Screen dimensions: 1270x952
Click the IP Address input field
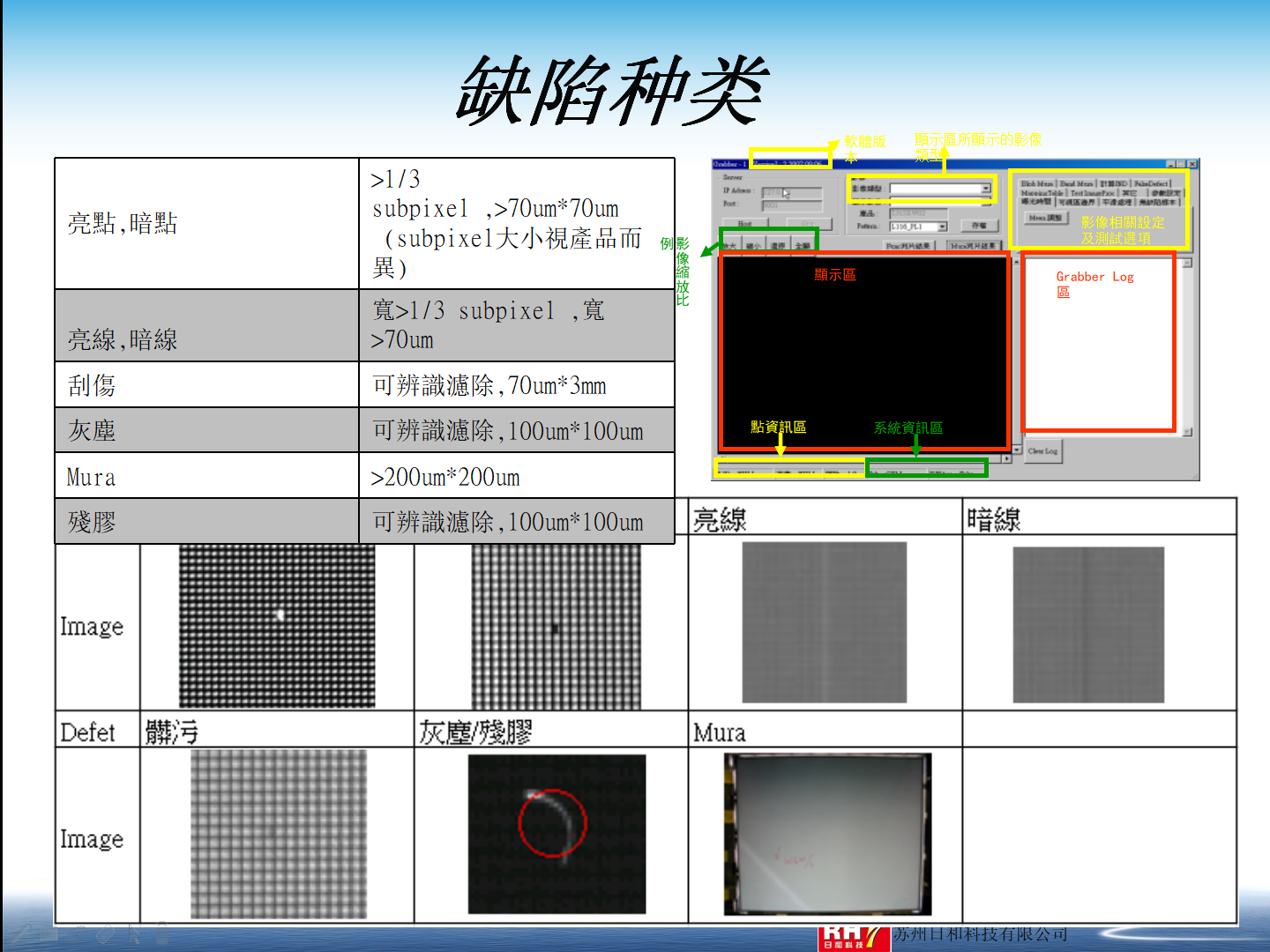pyautogui.click(x=792, y=193)
